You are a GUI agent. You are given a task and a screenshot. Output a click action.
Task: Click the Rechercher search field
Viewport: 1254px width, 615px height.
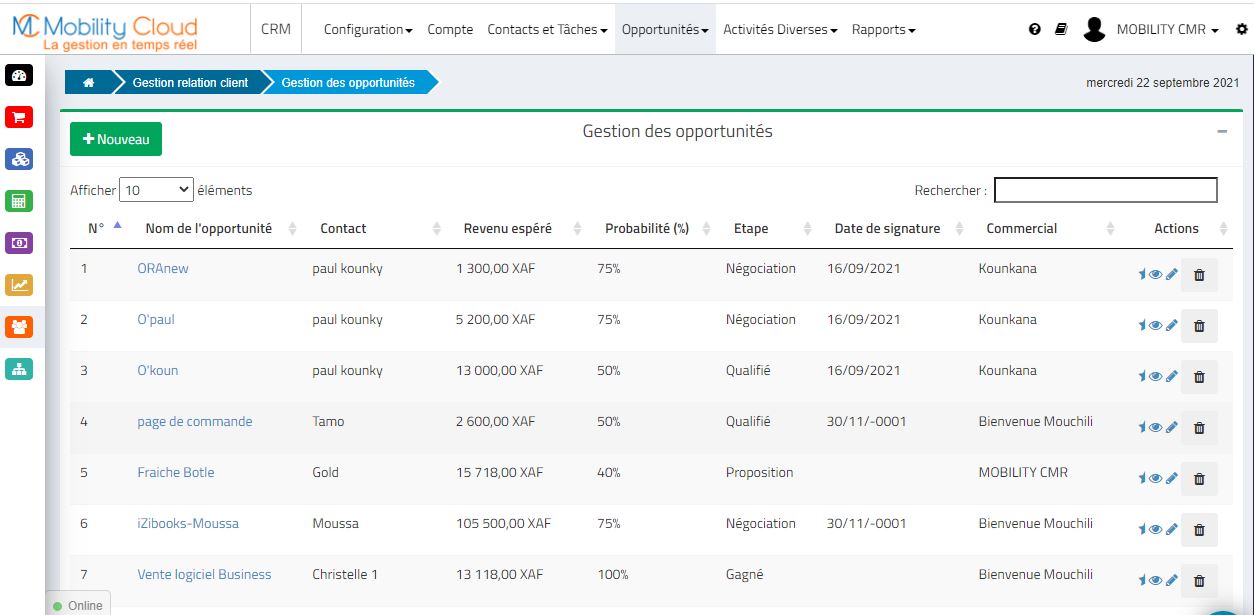[1105, 190]
